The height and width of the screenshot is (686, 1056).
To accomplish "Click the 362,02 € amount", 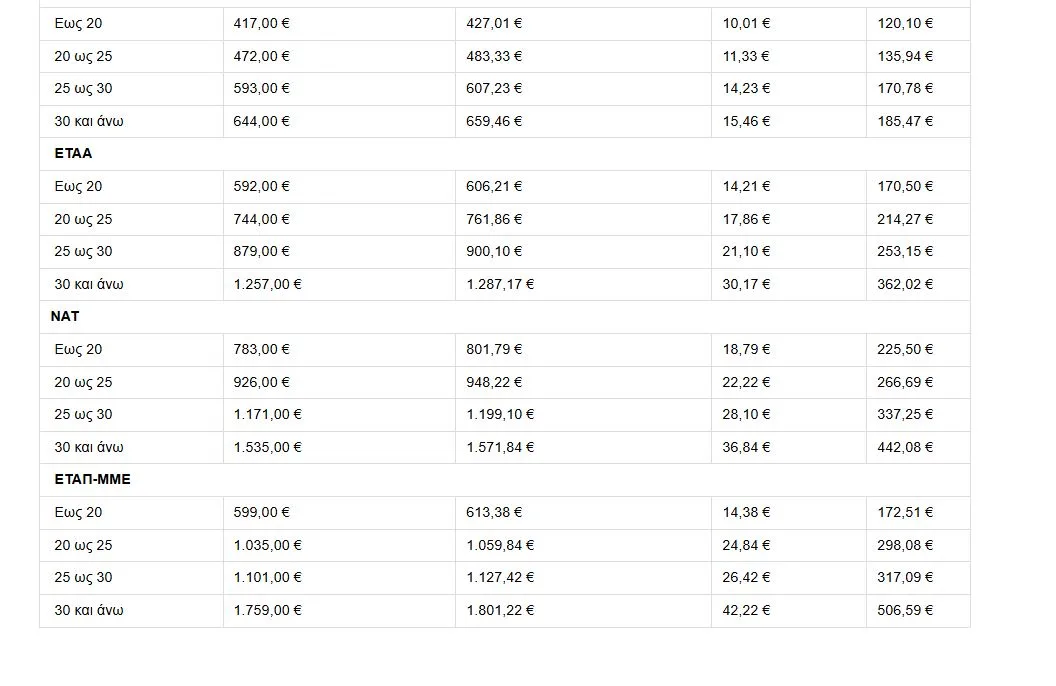I will (905, 284).
